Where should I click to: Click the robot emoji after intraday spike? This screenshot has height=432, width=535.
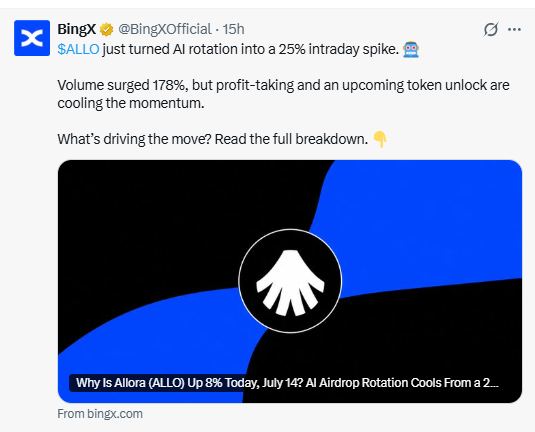tap(411, 49)
